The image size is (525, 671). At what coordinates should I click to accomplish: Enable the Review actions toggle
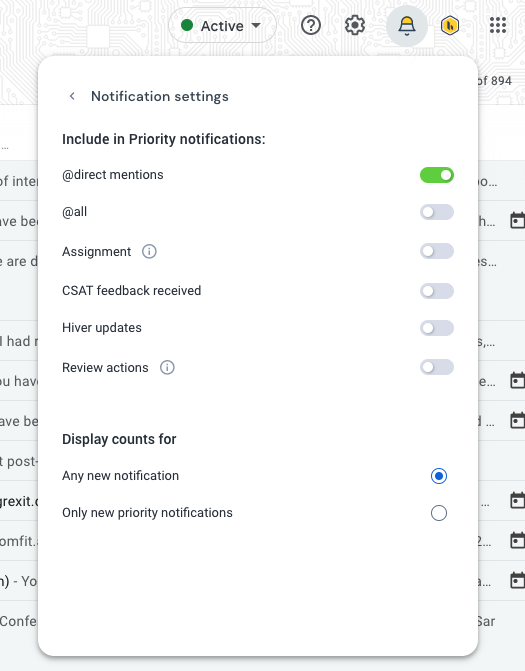point(437,367)
